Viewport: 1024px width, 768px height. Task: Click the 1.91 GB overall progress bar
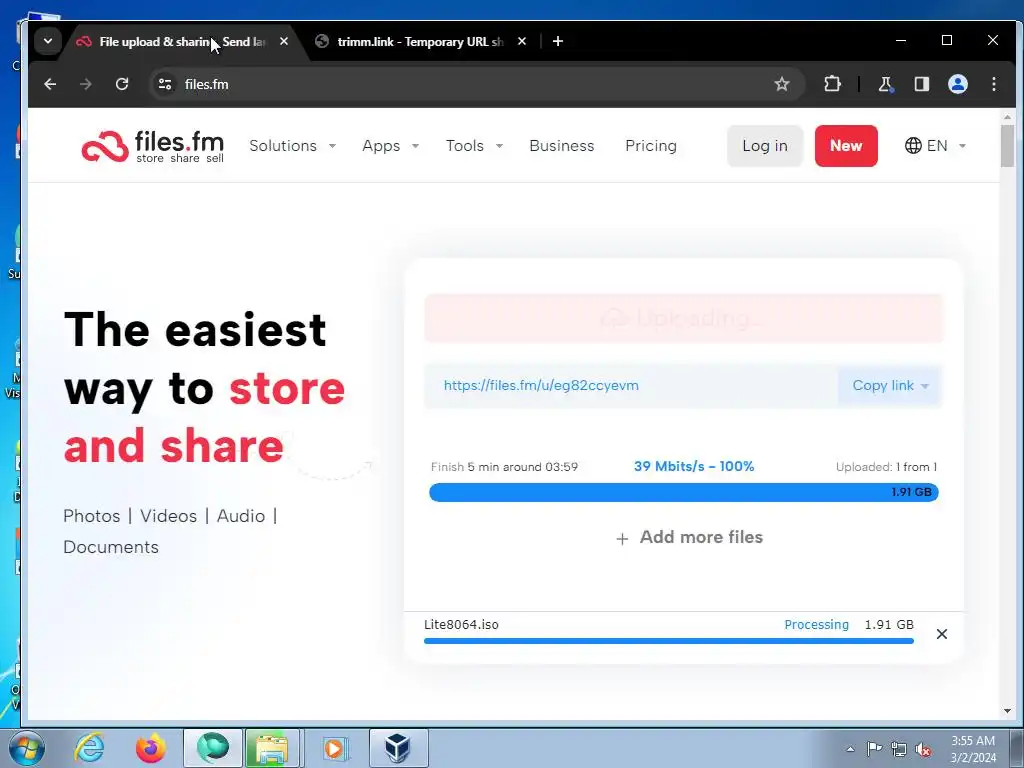684,492
